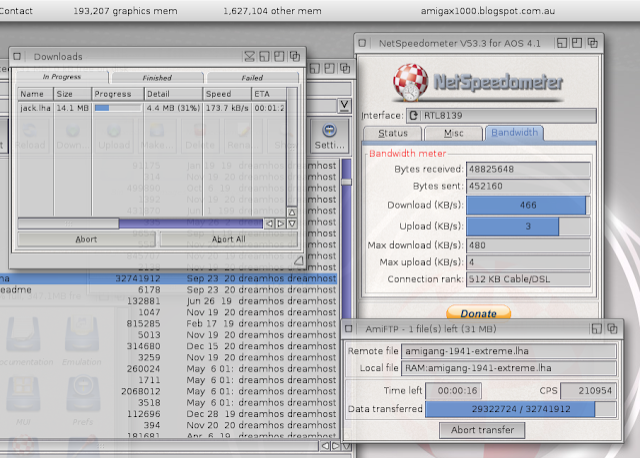
Task: Click the Bytes sent field
Action: pos(528,187)
